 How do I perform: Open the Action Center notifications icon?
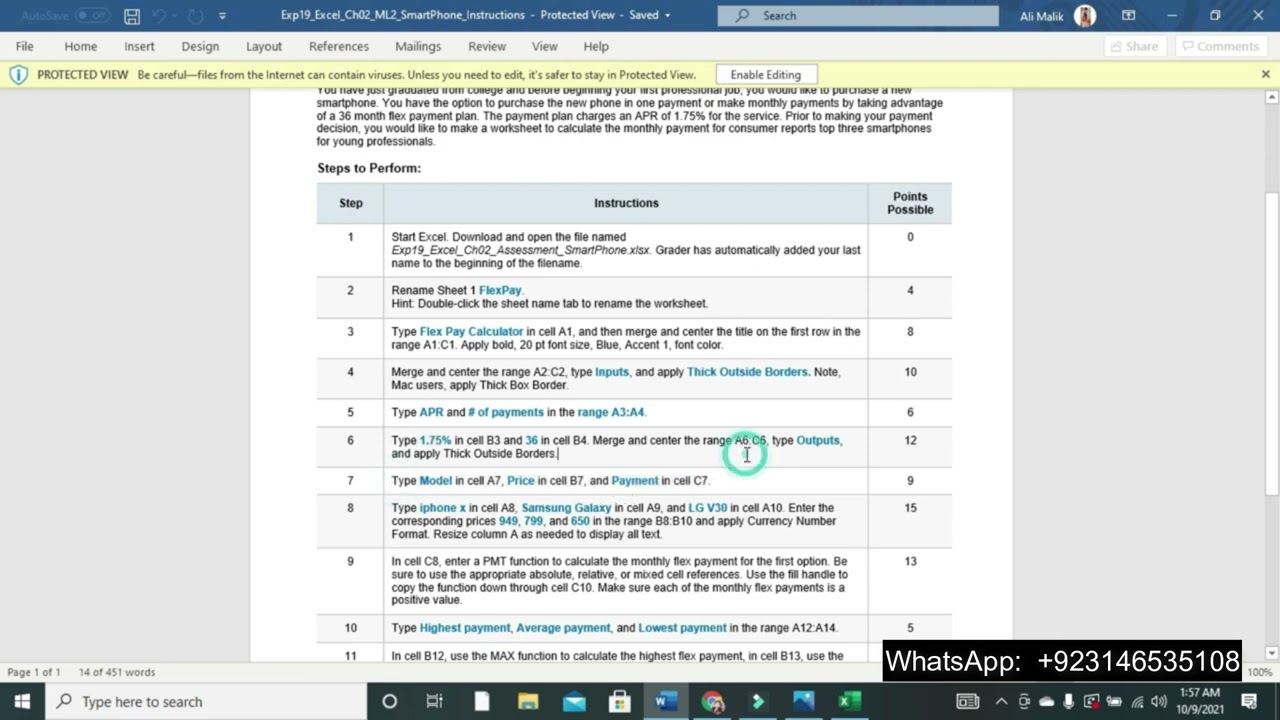[1249, 701]
